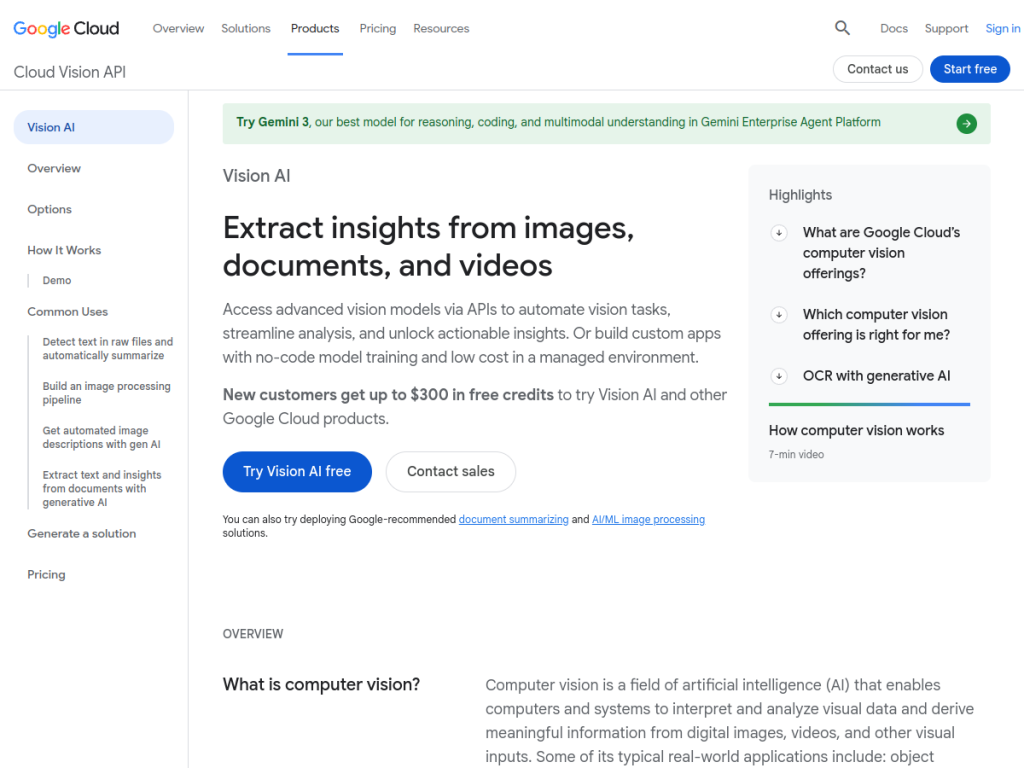The height and width of the screenshot is (768, 1024).
Task: Go to Docs link
Action: (x=893, y=29)
